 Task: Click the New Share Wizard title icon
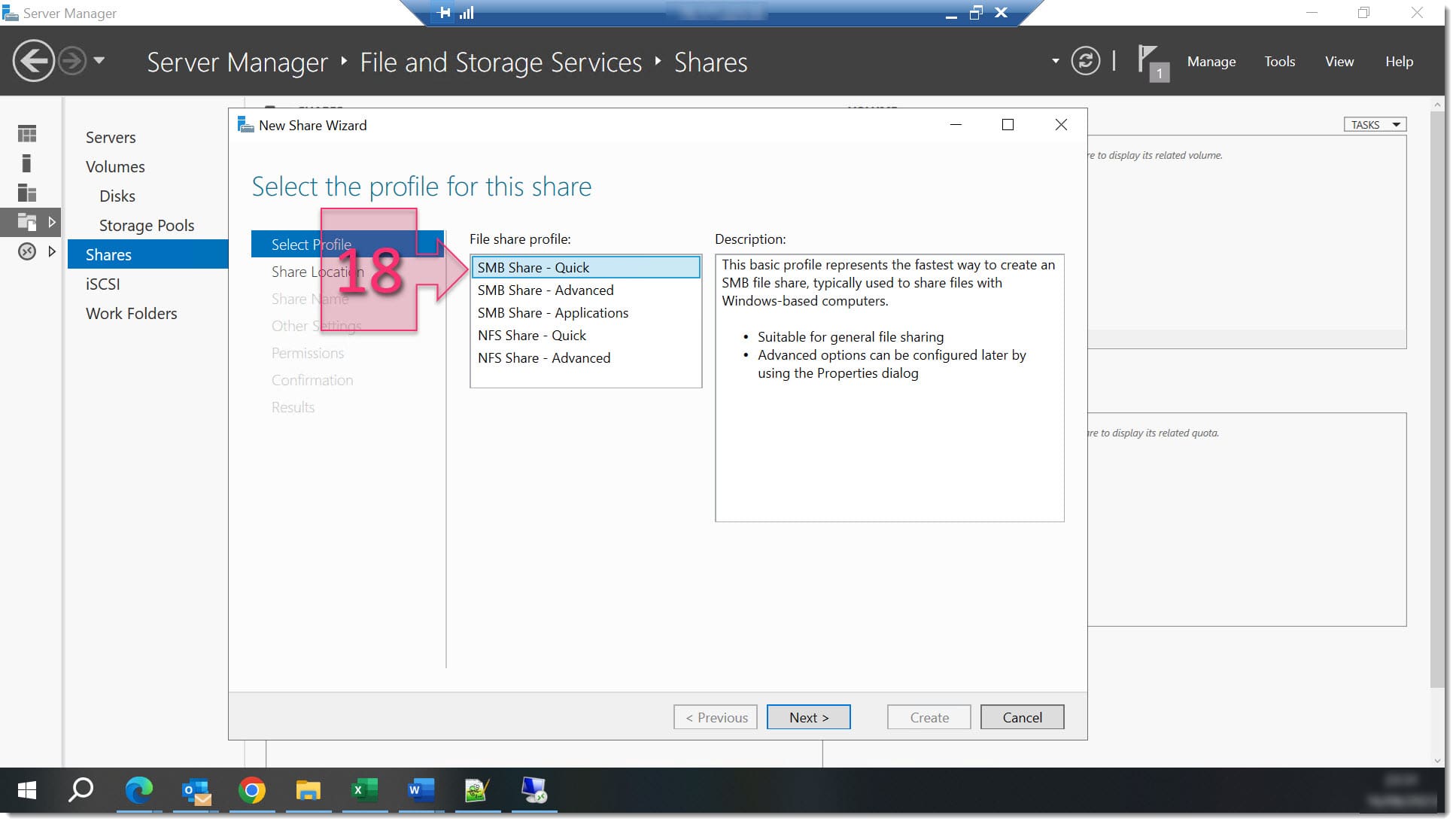tap(245, 125)
